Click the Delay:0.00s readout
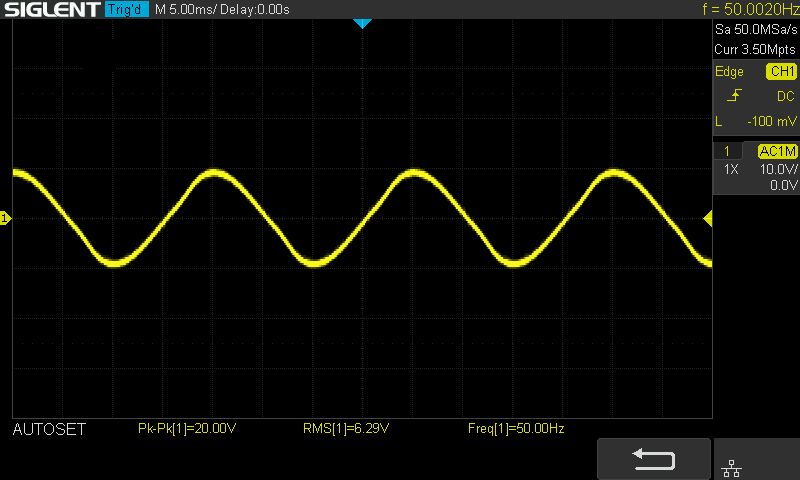The height and width of the screenshot is (480, 800). (255, 9)
